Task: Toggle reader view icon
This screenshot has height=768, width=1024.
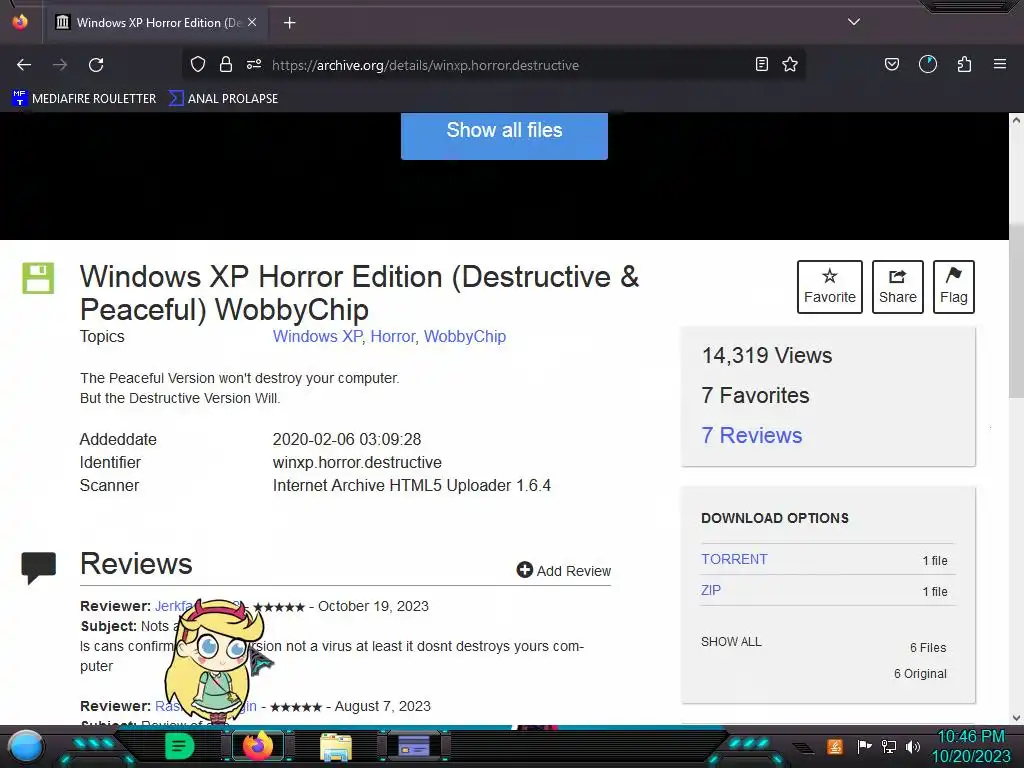Action: [761, 64]
